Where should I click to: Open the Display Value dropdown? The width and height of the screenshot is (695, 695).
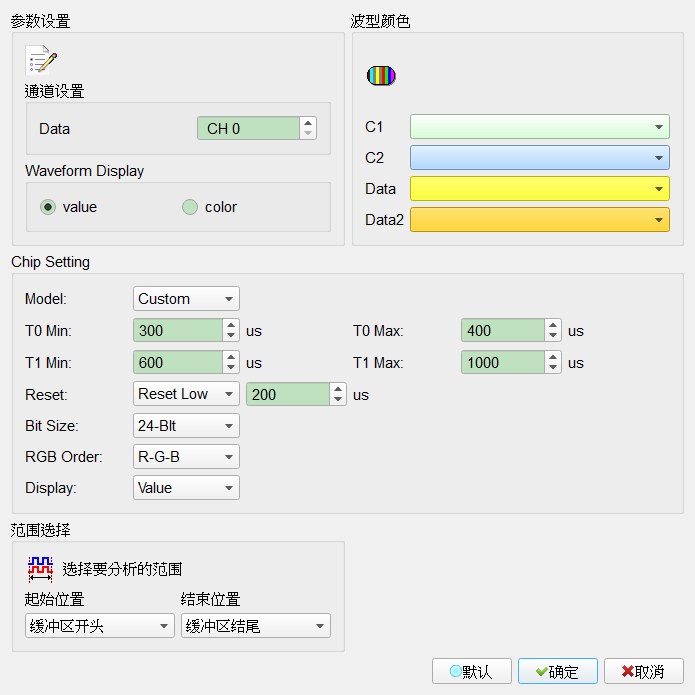pos(186,488)
